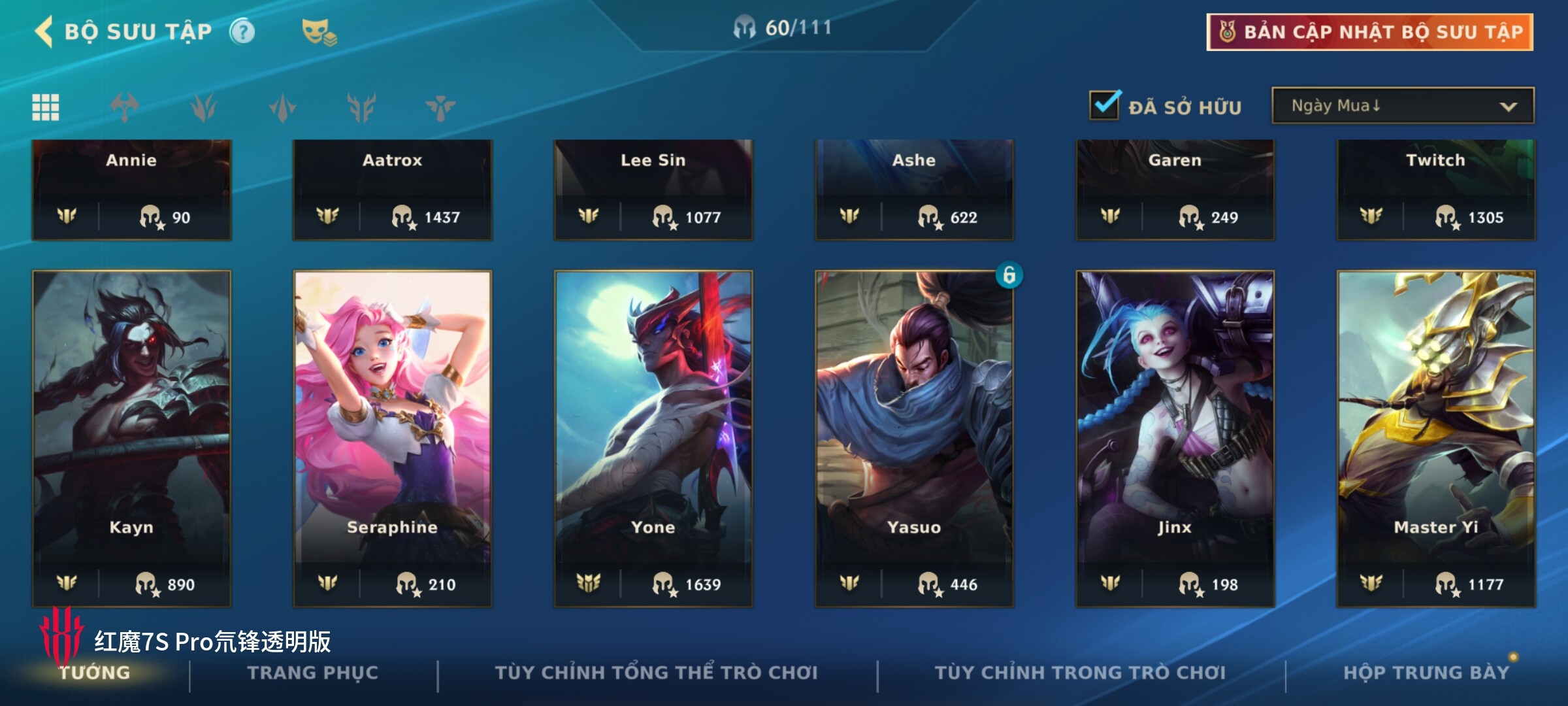Open the Ngày Mua sort dropdown
The height and width of the screenshot is (706, 1568).
pos(1403,106)
